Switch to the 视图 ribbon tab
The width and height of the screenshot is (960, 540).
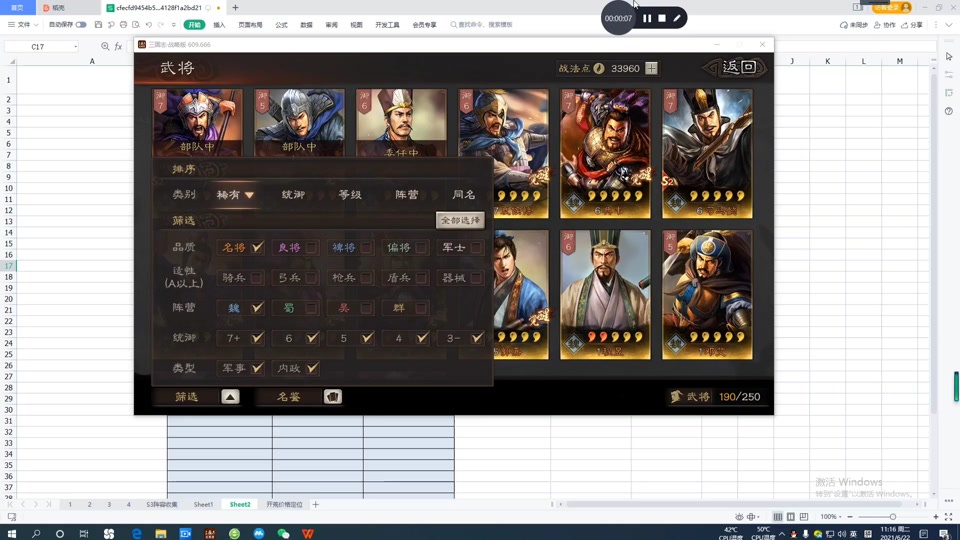(x=356, y=25)
